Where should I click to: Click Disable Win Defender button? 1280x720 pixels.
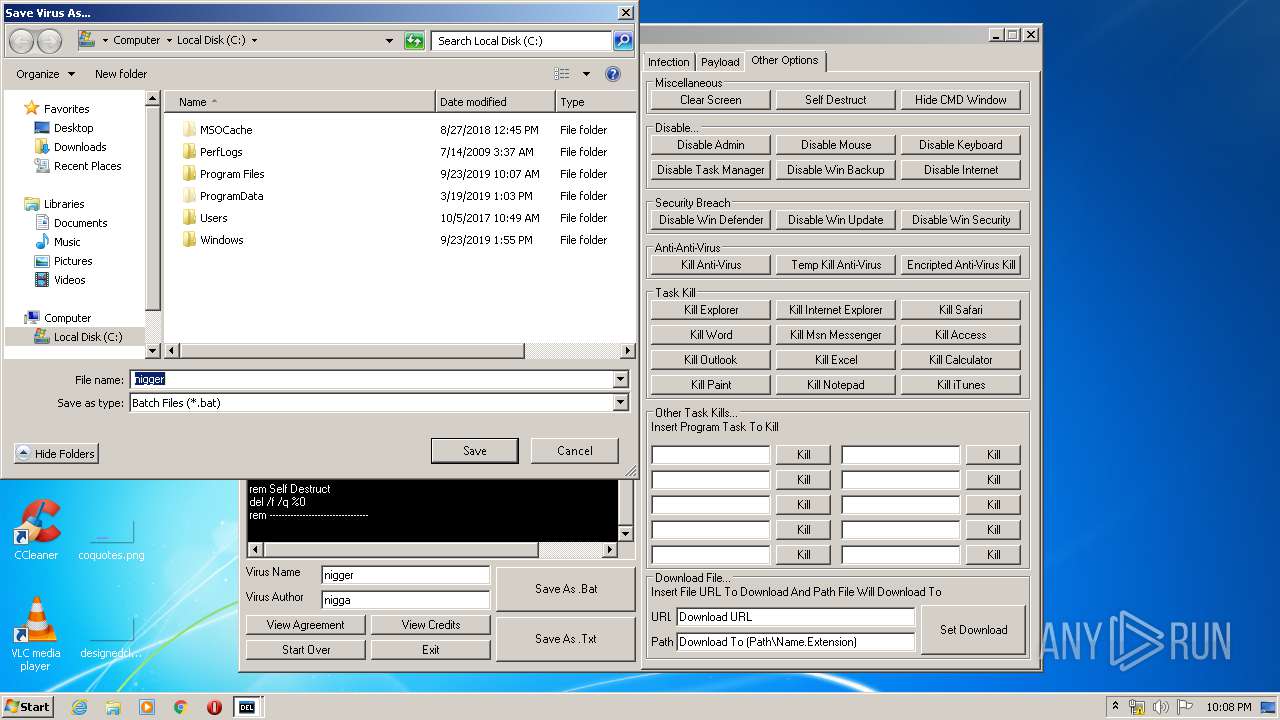[x=711, y=220]
